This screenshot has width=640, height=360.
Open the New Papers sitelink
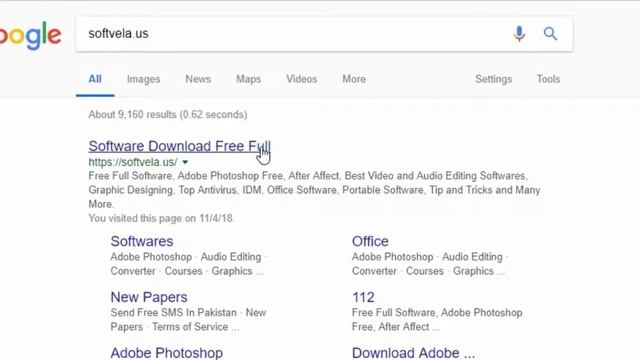(149, 297)
